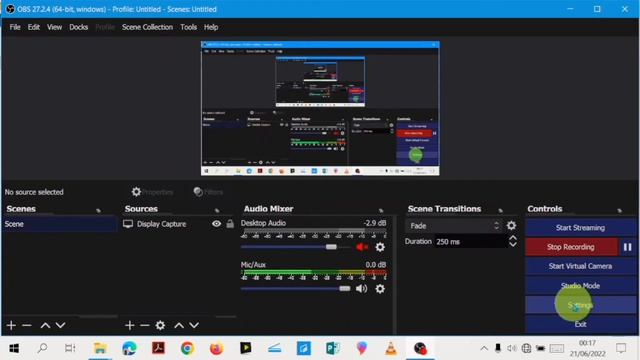Show hidden system tray icons
This screenshot has height=360, width=640.
(484, 349)
